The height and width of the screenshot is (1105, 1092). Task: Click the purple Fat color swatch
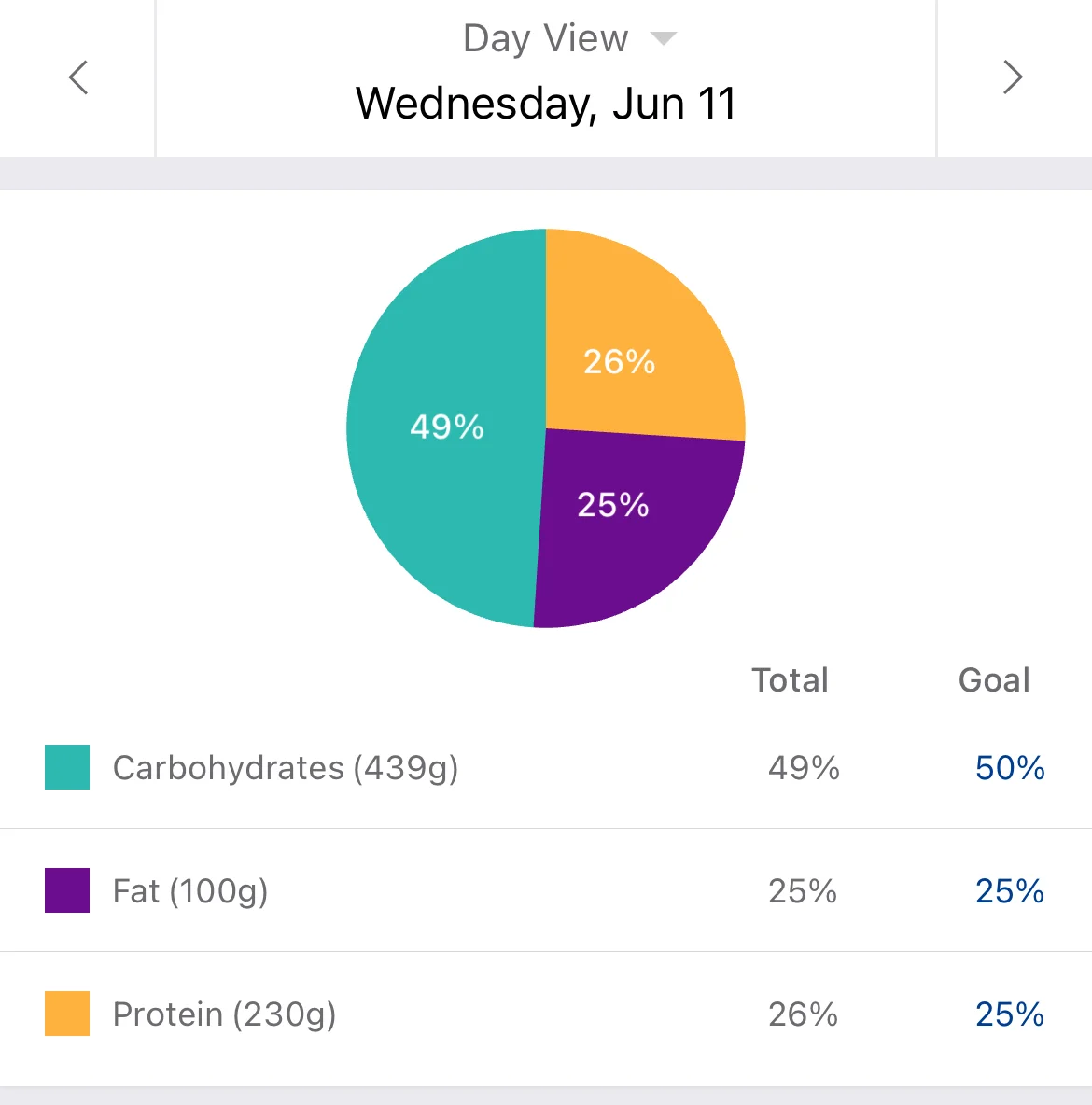(67, 890)
